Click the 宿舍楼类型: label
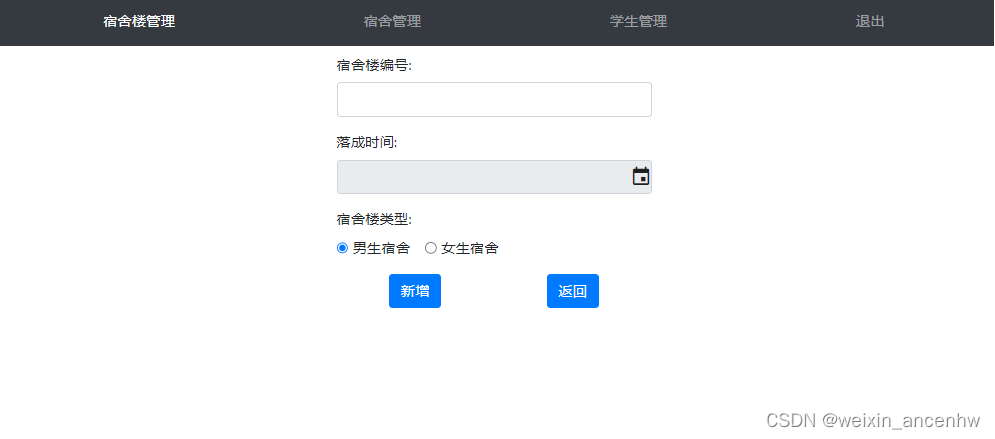 374,220
